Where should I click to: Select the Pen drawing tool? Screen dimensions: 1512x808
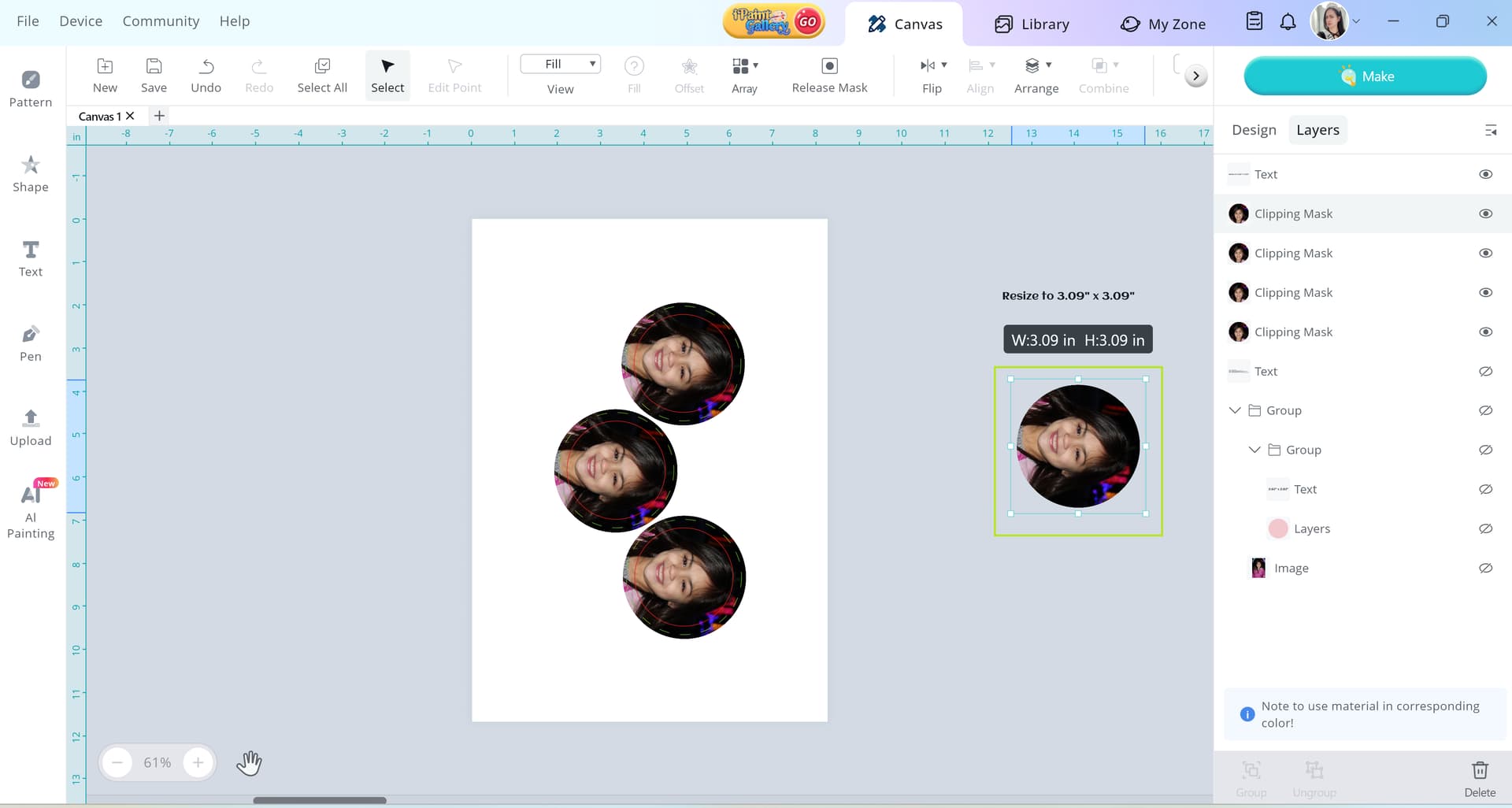tap(31, 343)
